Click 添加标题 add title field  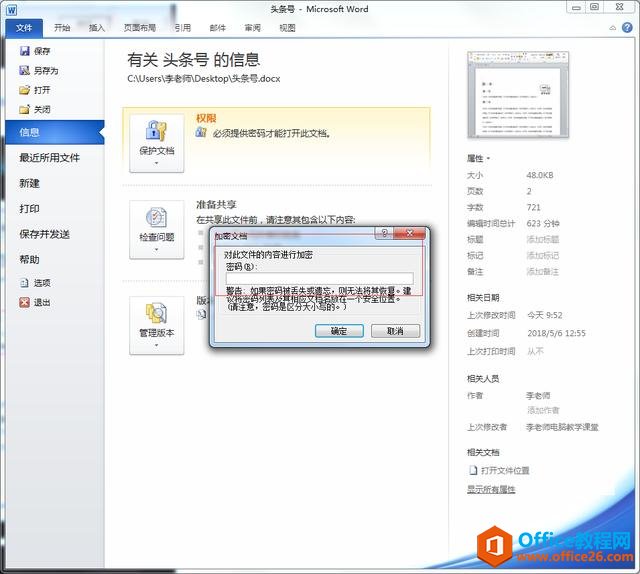coord(542,239)
